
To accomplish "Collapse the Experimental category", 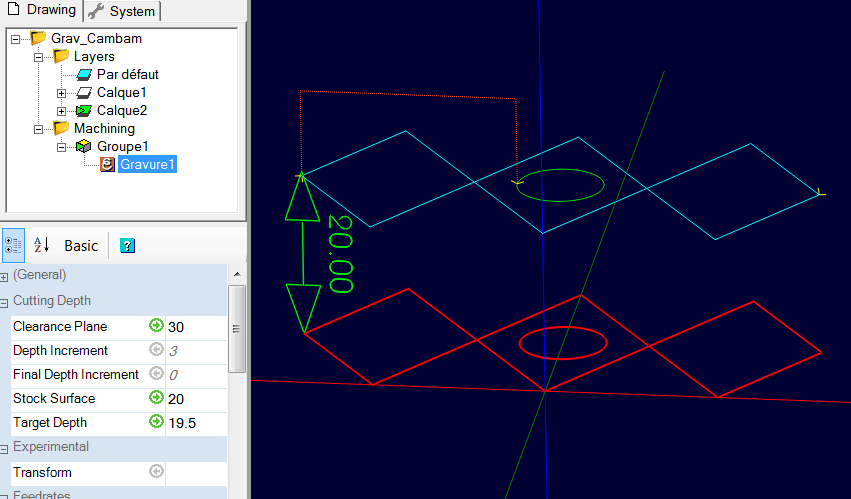I will [4, 449].
